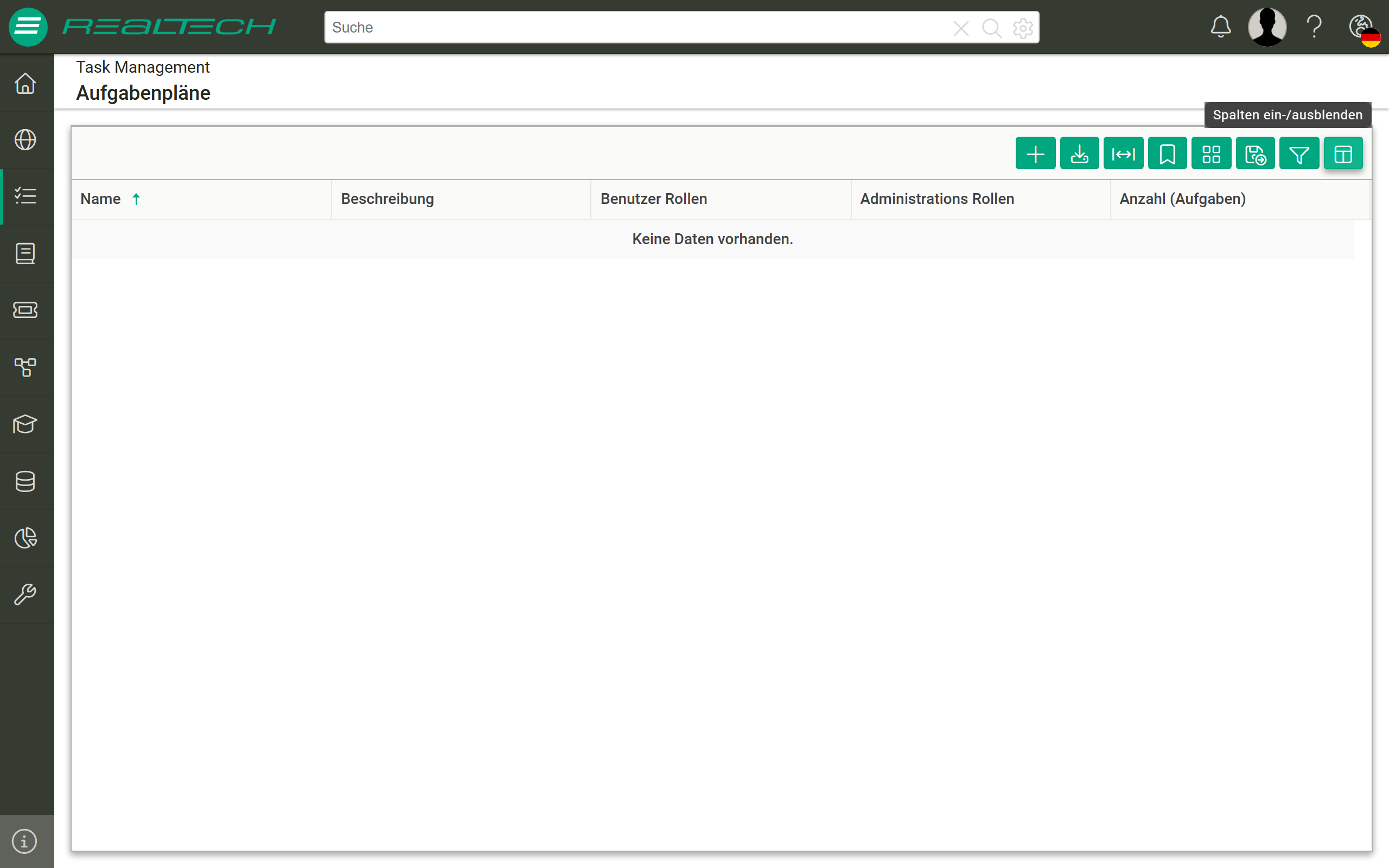The image size is (1389, 868).
Task: Toggle the show/hide columns button
Action: pyautogui.click(x=1343, y=154)
